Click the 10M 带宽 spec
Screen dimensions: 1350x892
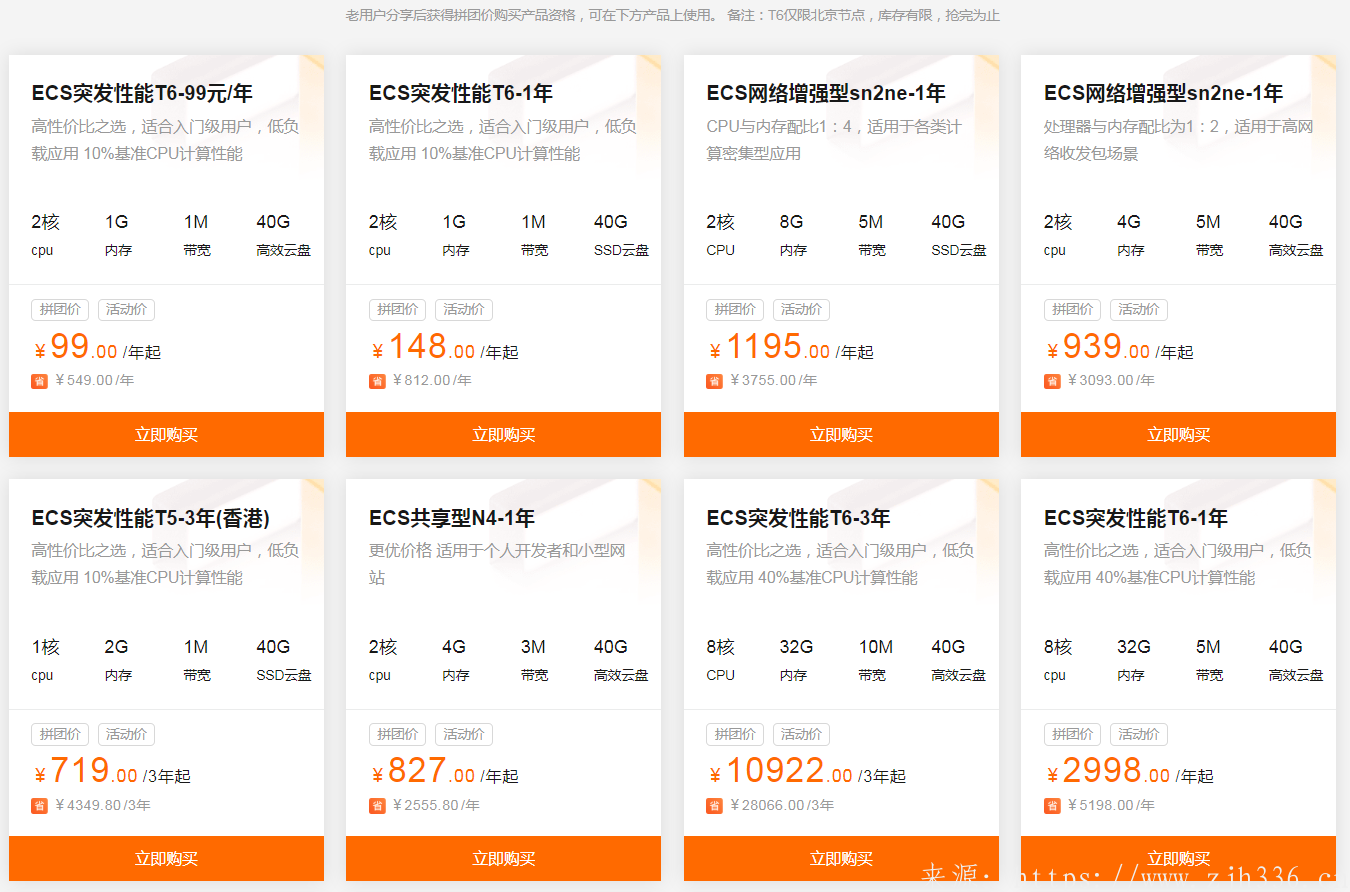[876, 660]
